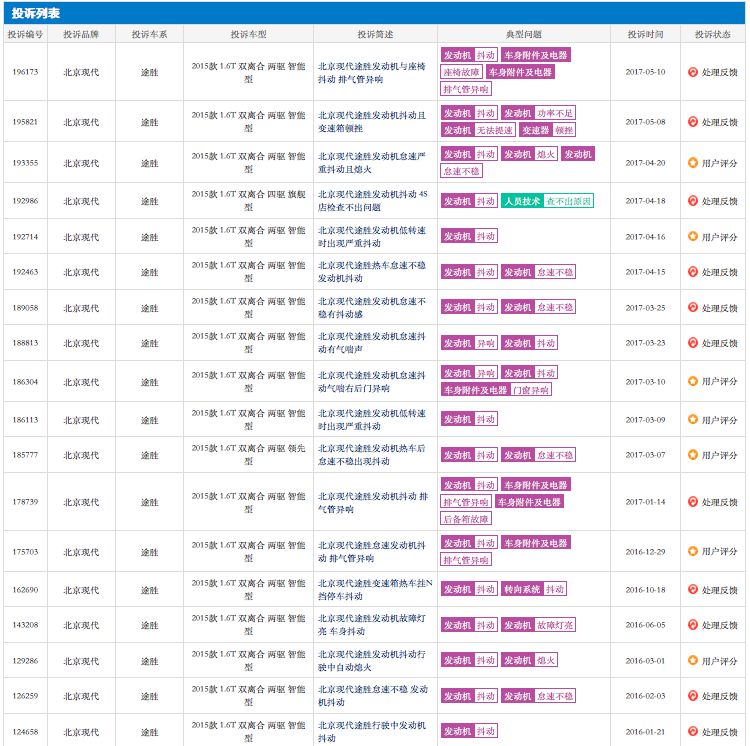Open the 转向系统 抖动 tag
750x746 pixels.
534,589
